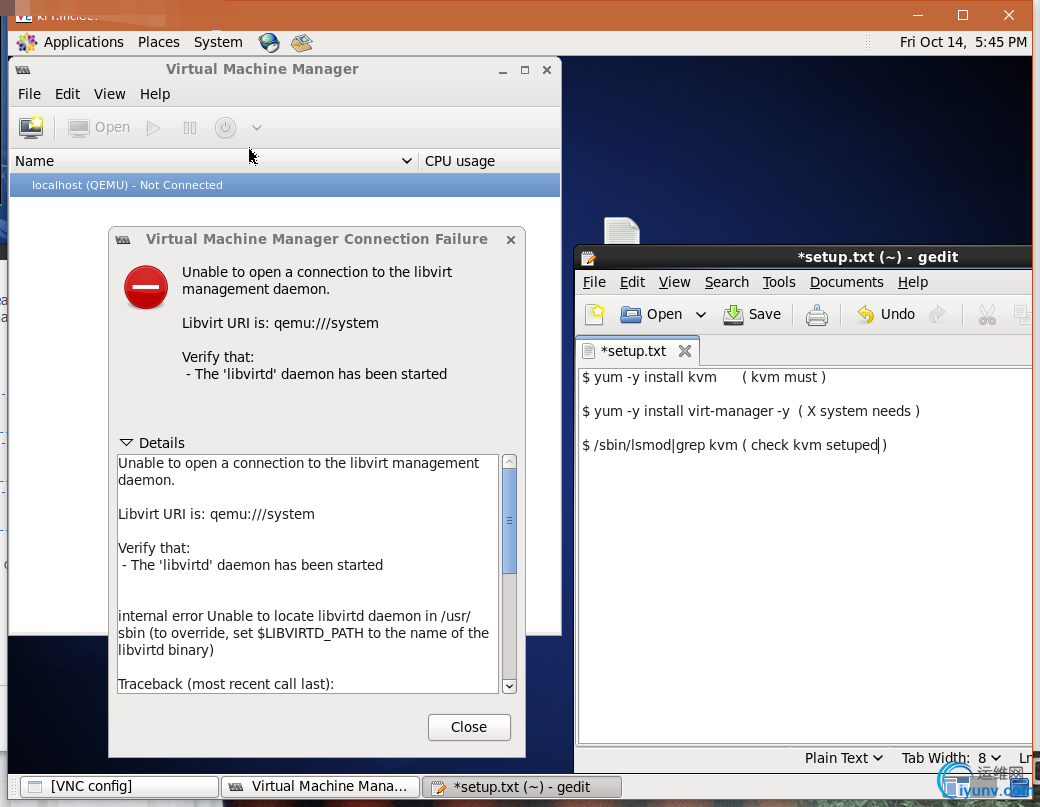The image size is (1040, 807).
Task: Click the gedit new document icon
Action: coord(595,314)
